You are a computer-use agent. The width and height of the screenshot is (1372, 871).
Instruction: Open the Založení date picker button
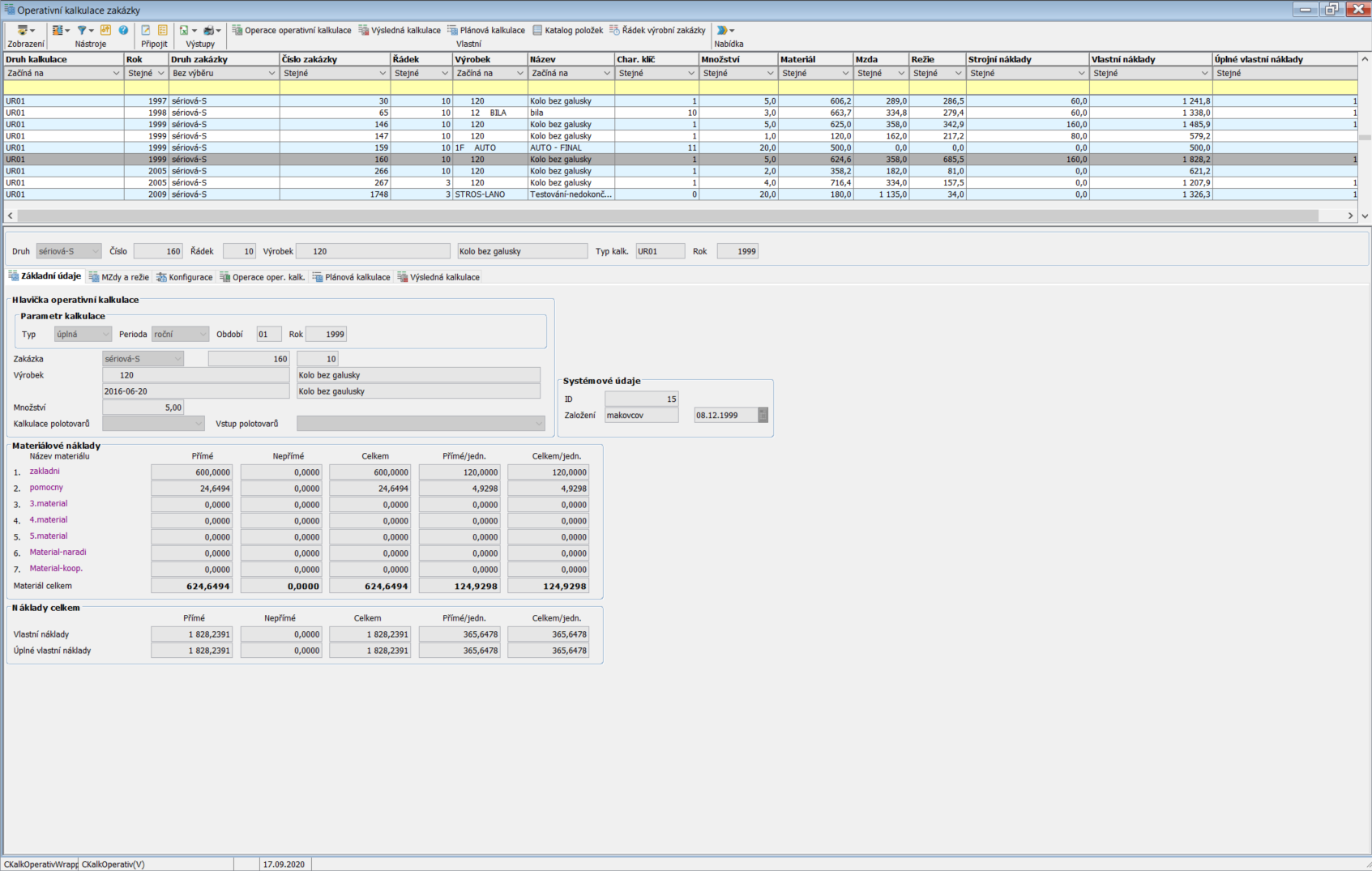click(763, 415)
